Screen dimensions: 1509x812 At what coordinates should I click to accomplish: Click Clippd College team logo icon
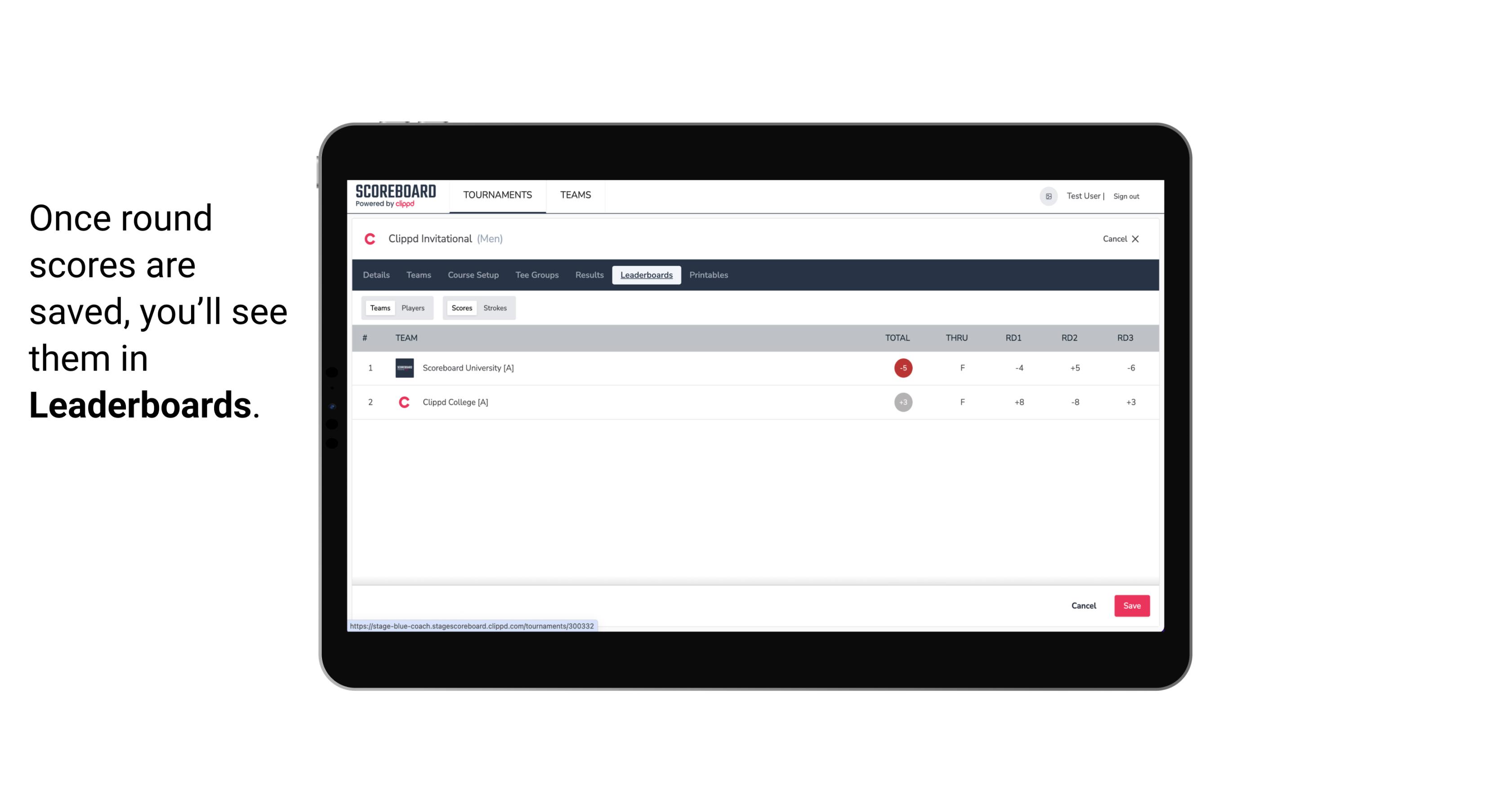403,402
